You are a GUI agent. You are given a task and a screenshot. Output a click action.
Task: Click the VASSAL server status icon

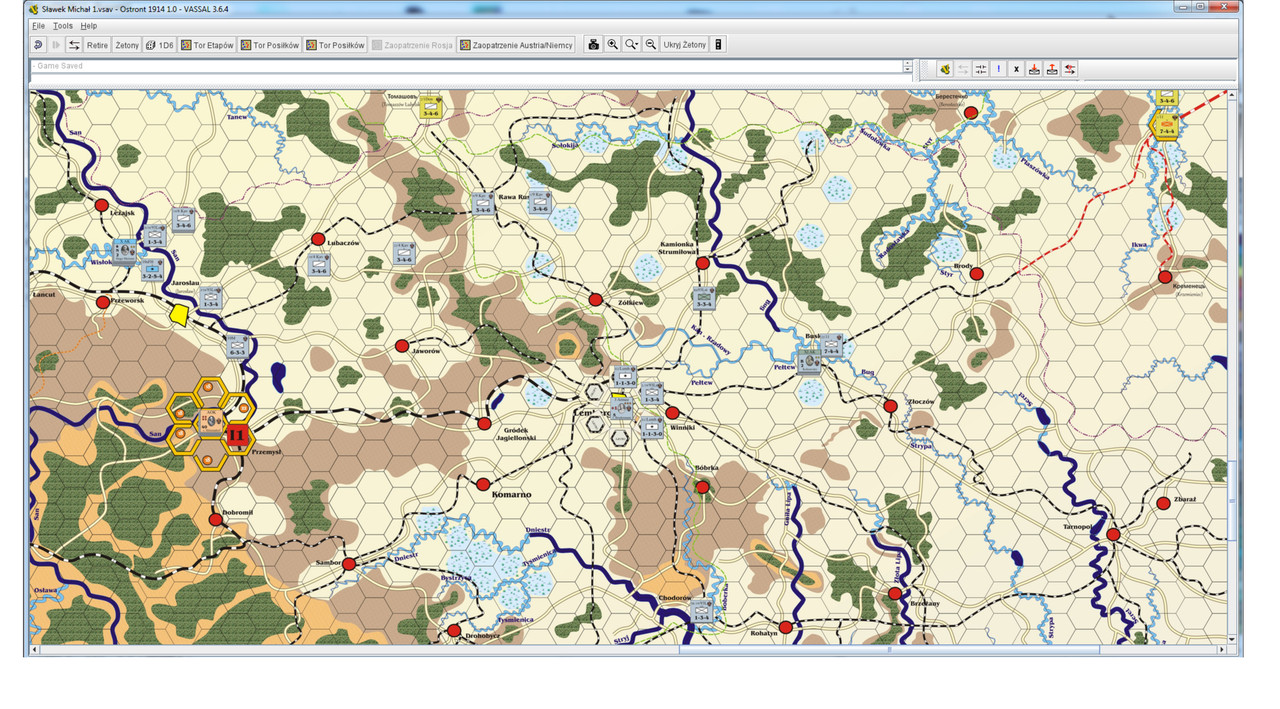(944, 69)
